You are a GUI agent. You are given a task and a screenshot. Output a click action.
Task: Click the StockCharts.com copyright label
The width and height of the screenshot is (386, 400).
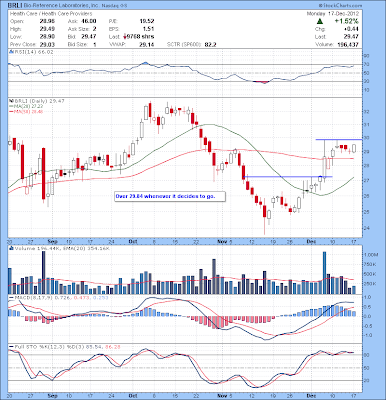point(340,6)
